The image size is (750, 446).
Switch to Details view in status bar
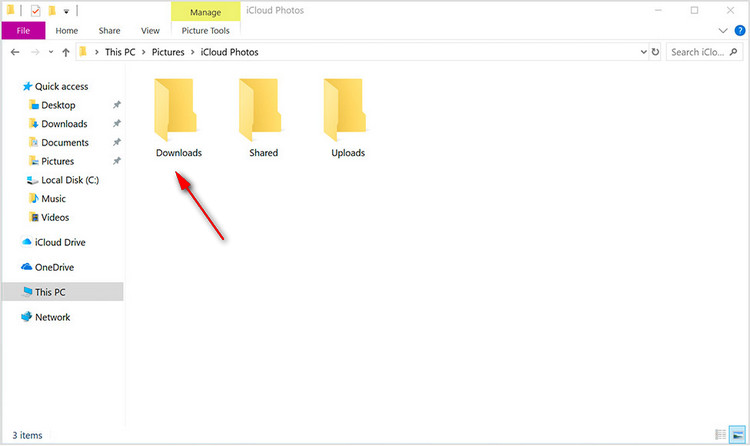[x=720, y=435]
